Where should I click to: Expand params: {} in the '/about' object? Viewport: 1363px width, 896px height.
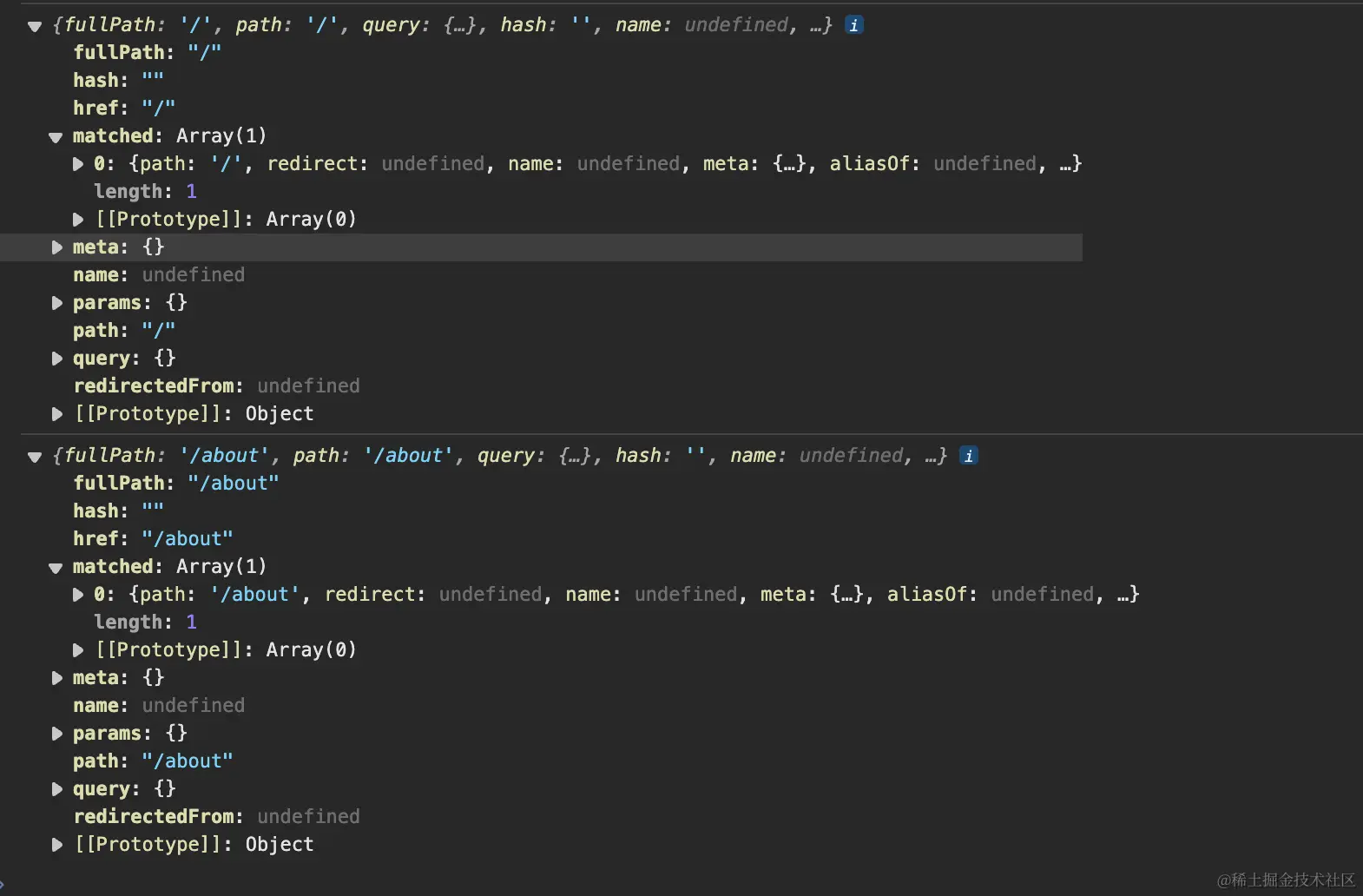[x=57, y=734]
